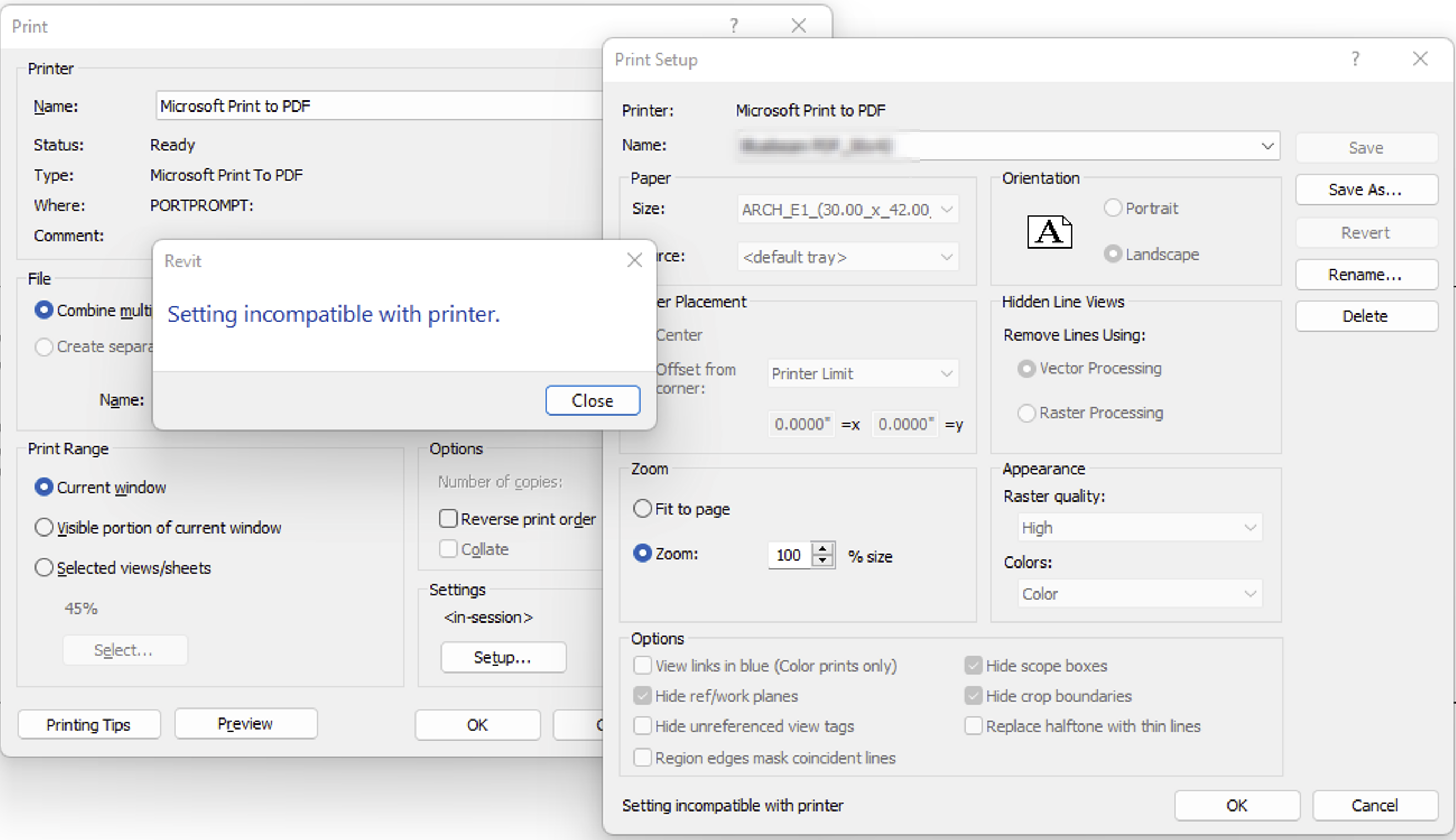
Task: Click the Save As... button
Action: click(x=1366, y=190)
